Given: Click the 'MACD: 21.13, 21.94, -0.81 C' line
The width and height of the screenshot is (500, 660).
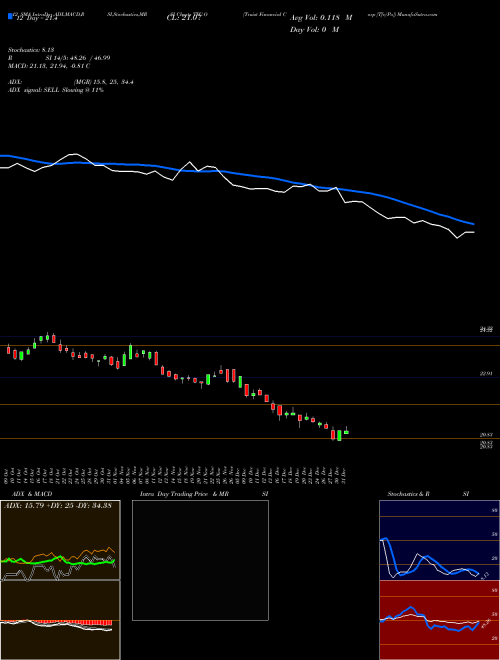Looking at the screenshot, I should coord(49,66).
